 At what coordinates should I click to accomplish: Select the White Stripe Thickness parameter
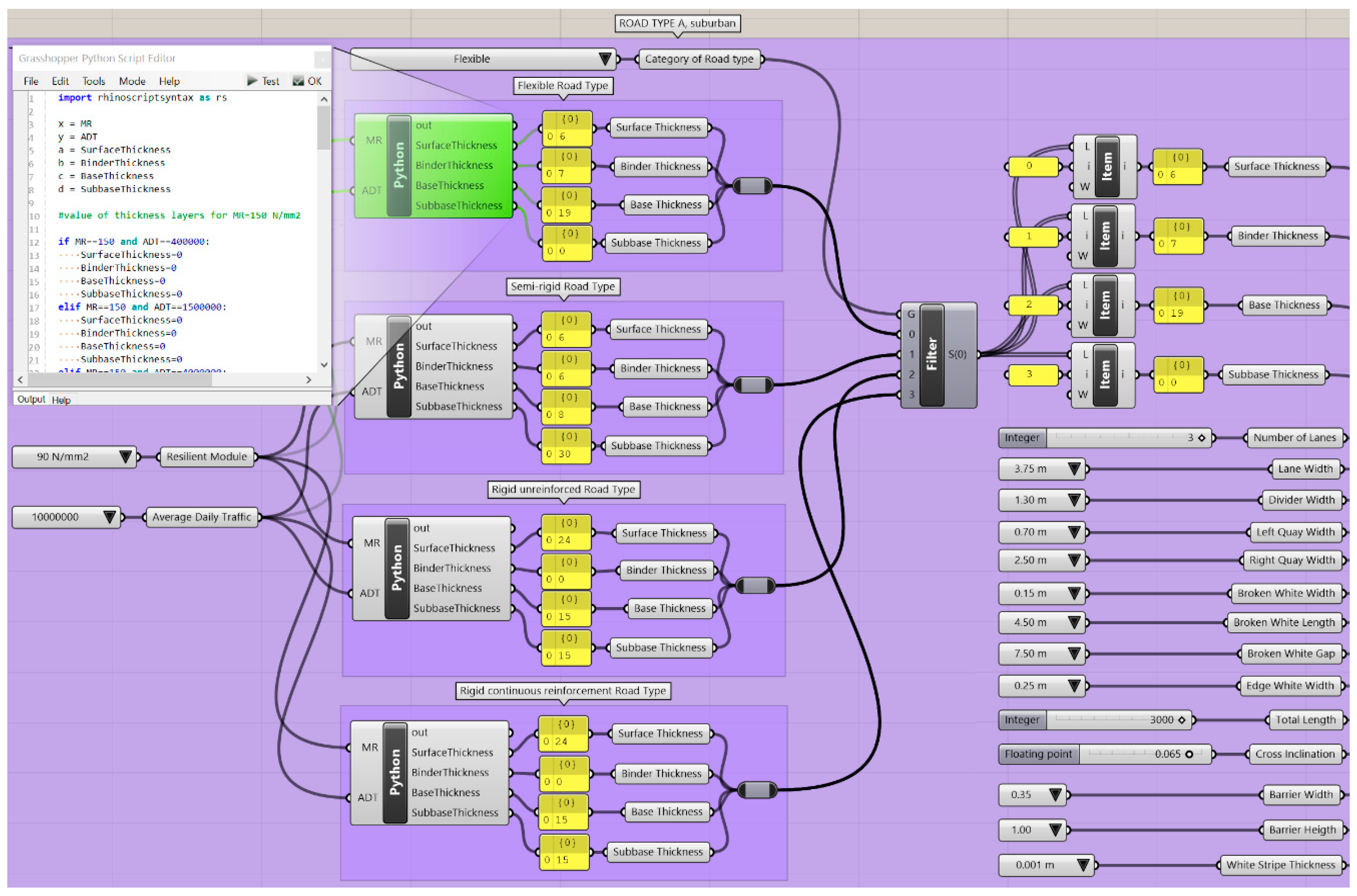pyautogui.click(x=1280, y=865)
